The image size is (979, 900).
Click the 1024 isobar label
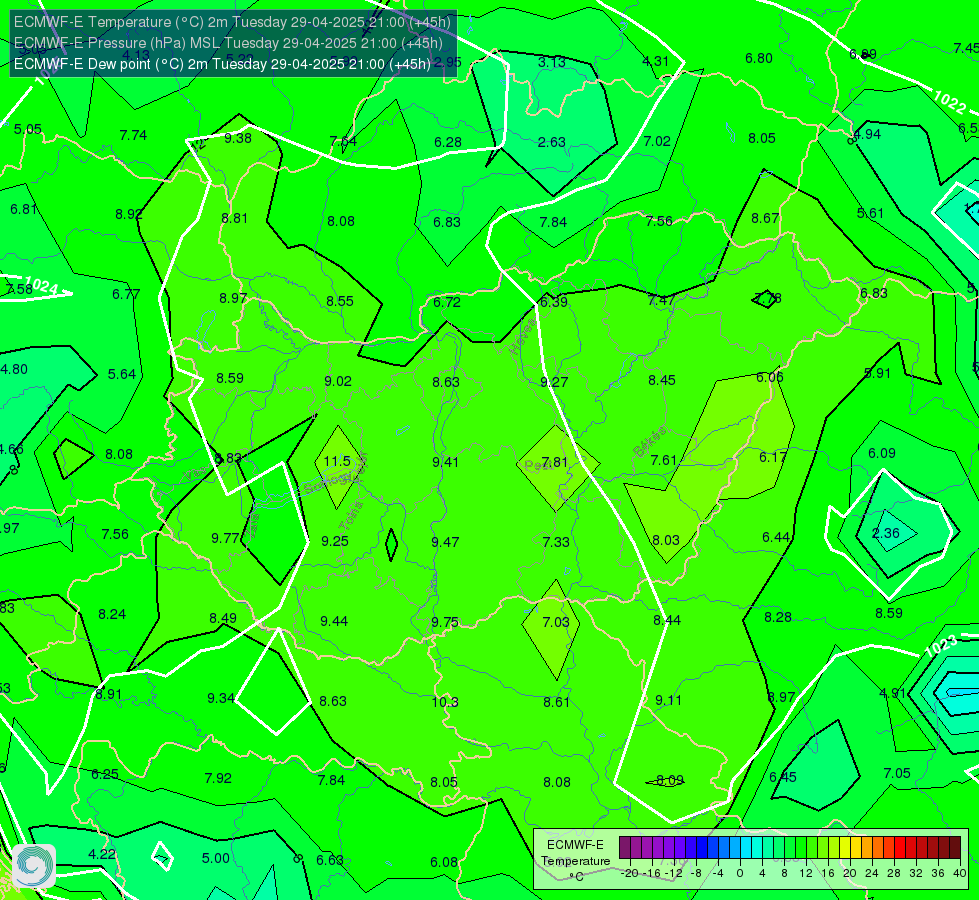point(41,285)
